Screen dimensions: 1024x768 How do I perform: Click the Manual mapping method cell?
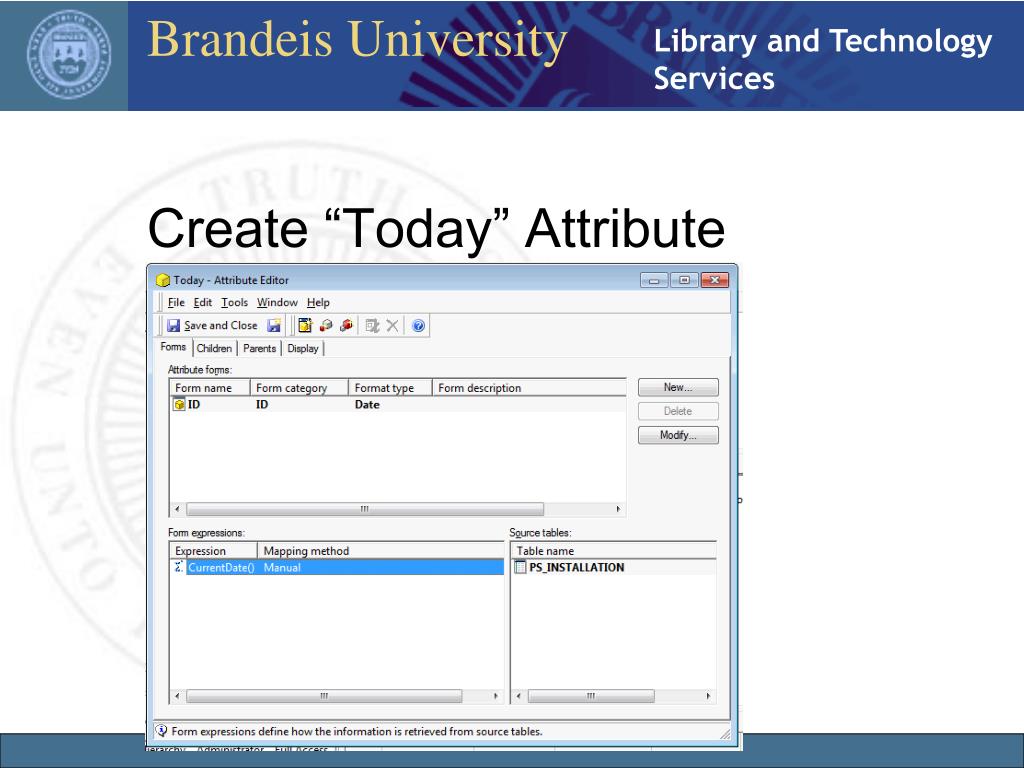(282, 567)
